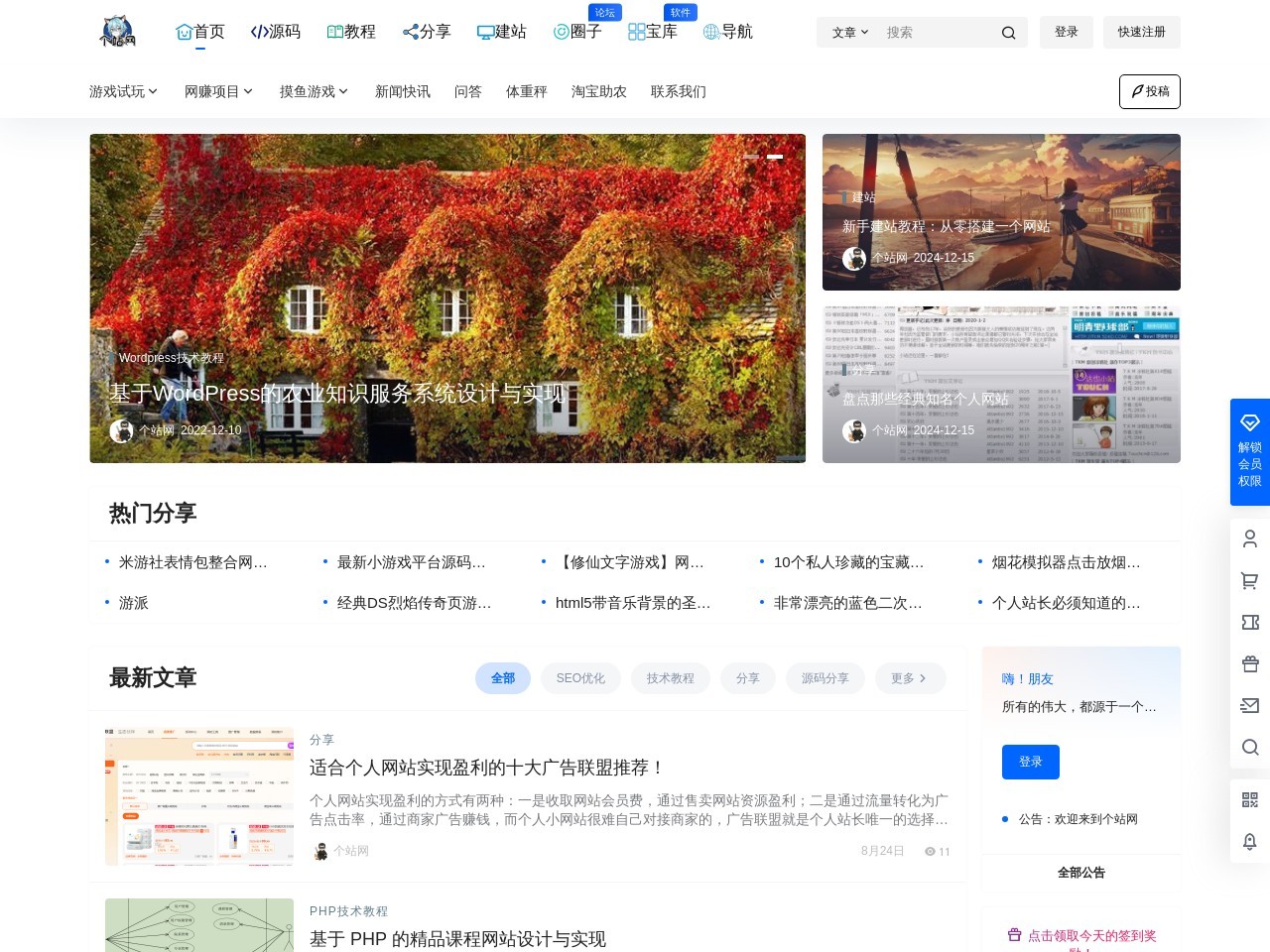Open the 十大广告联盟推荐 article thumbnail
Screen dimensions: 1270x952
(199, 796)
